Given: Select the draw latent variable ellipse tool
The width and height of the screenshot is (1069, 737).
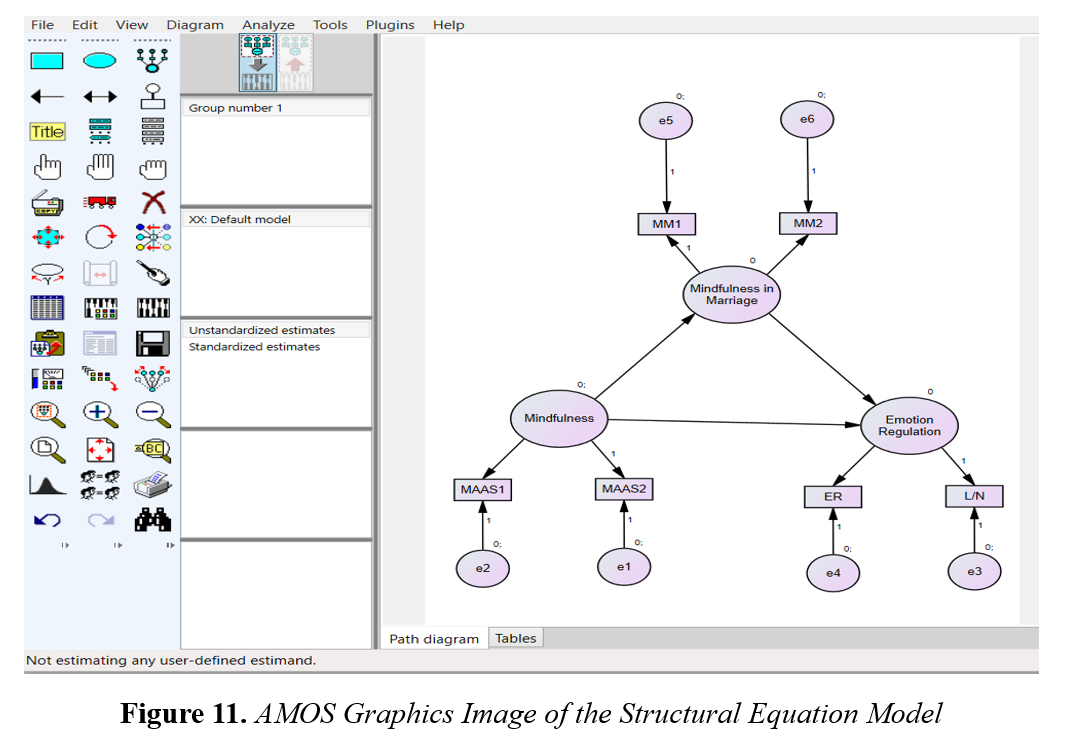Looking at the screenshot, I should tap(99, 61).
